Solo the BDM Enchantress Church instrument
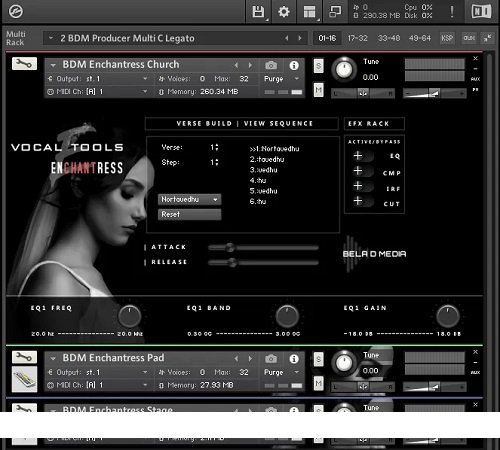 (x=319, y=66)
